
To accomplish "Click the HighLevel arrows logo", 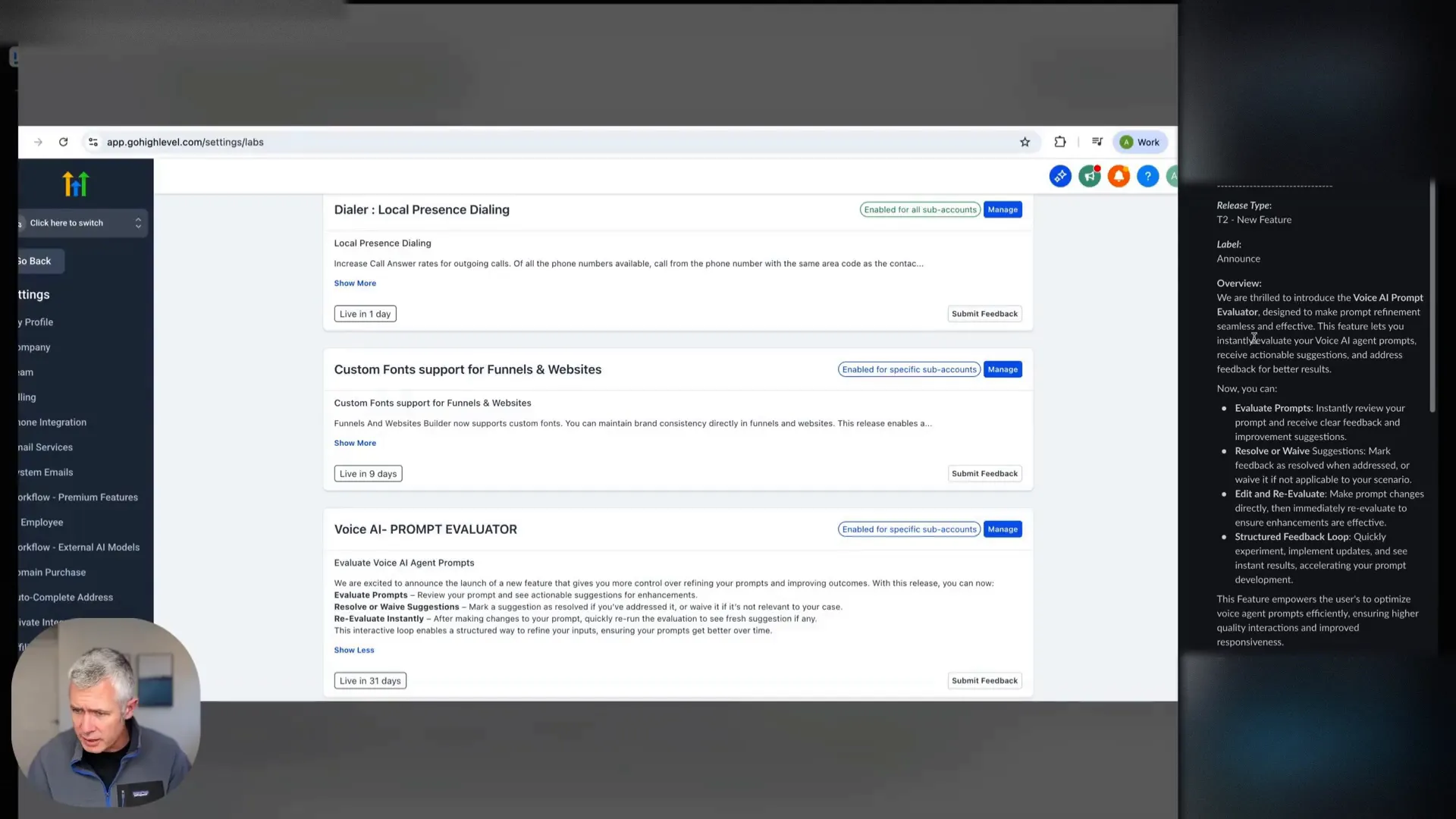I will (x=76, y=184).
